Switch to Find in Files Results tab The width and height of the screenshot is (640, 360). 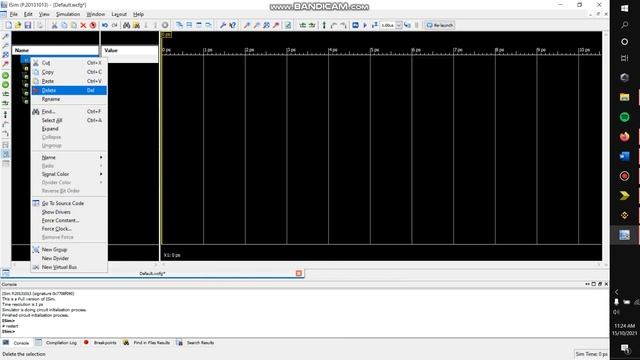coord(151,343)
